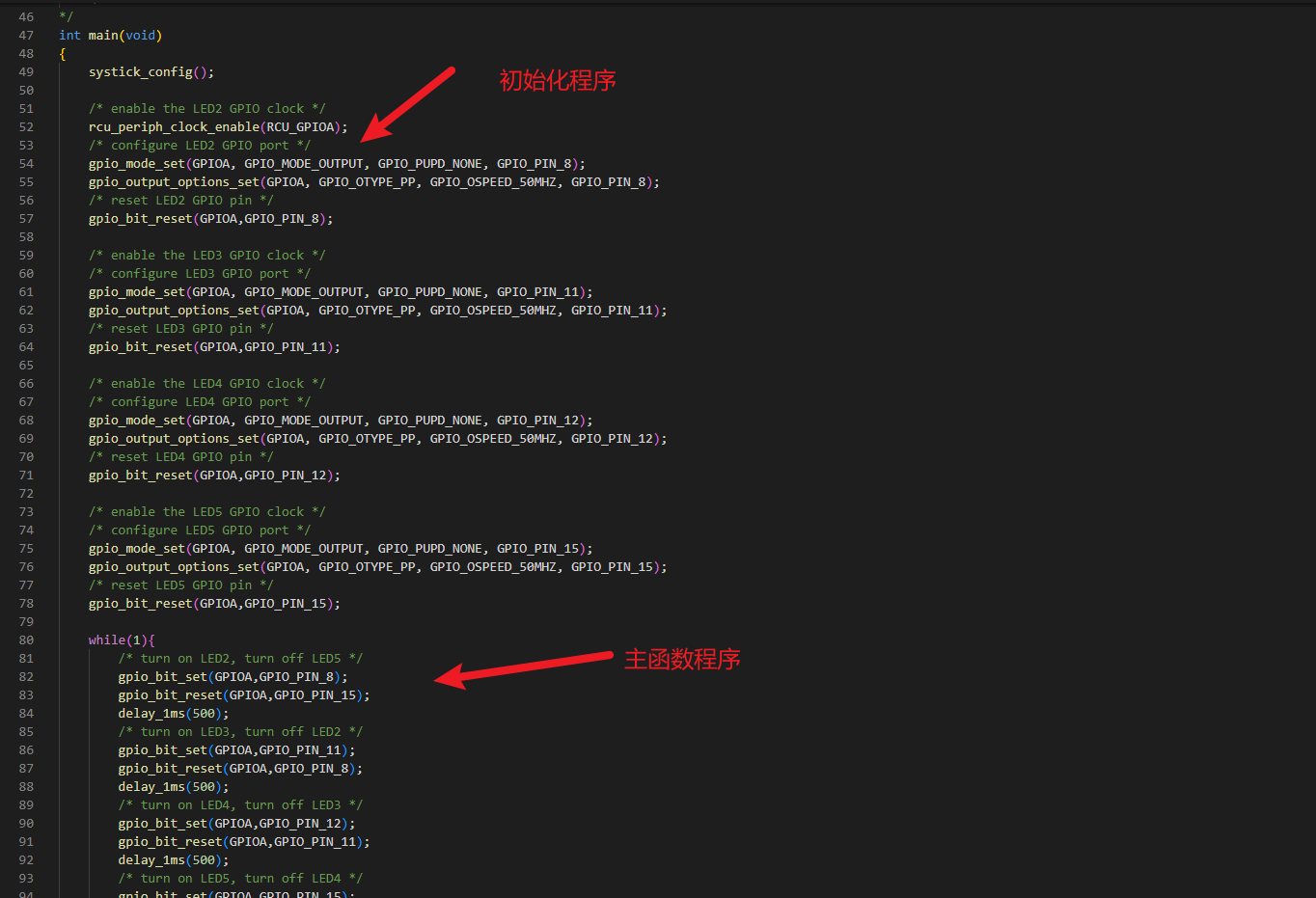Image resolution: width=1316 pixels, height=898 pixels.
Task: Click comment 'reset LED5 GPIO pin'
Action: pyautogui.click(x=181, y=585)
